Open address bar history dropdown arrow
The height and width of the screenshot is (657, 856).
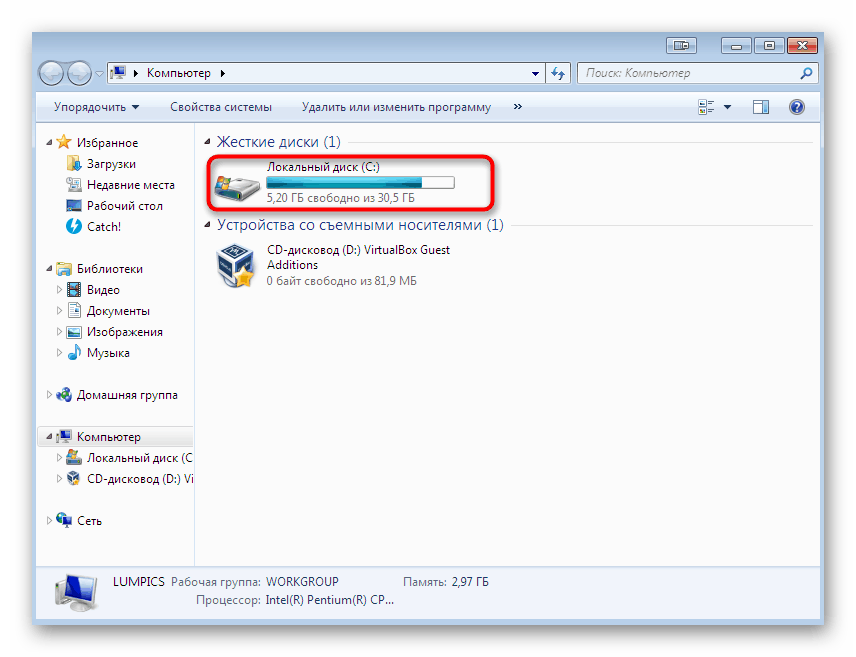(535, 73)
